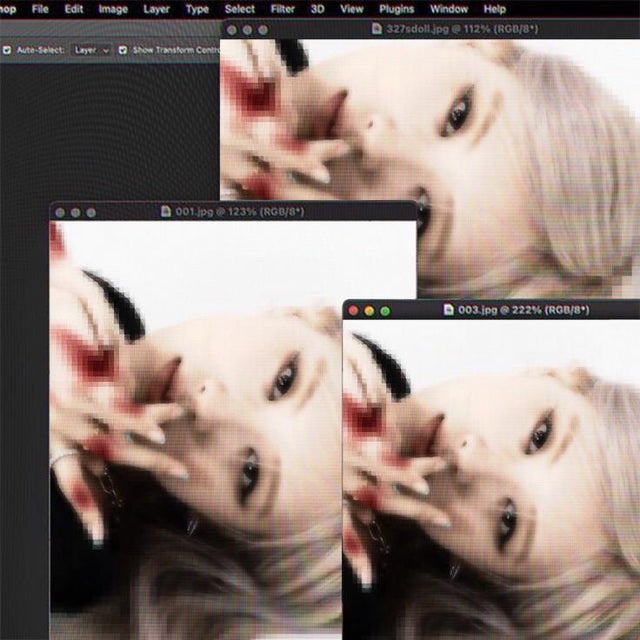Activate the 001.jpg window via its title text
The height and width of the screenshot is (640, 640).
click(239, 212)
